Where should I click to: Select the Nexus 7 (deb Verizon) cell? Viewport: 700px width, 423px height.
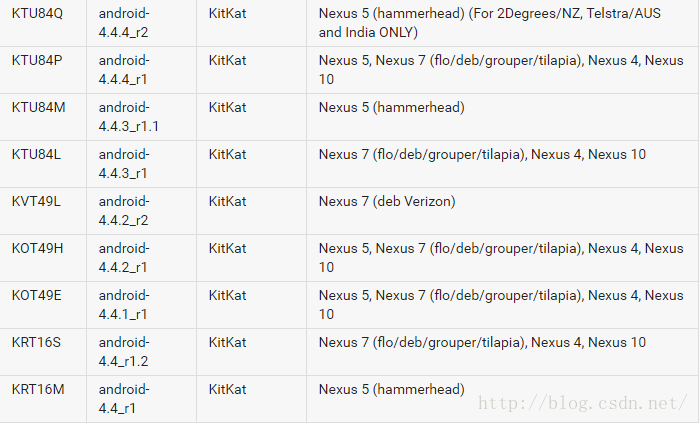coord(387,201)
